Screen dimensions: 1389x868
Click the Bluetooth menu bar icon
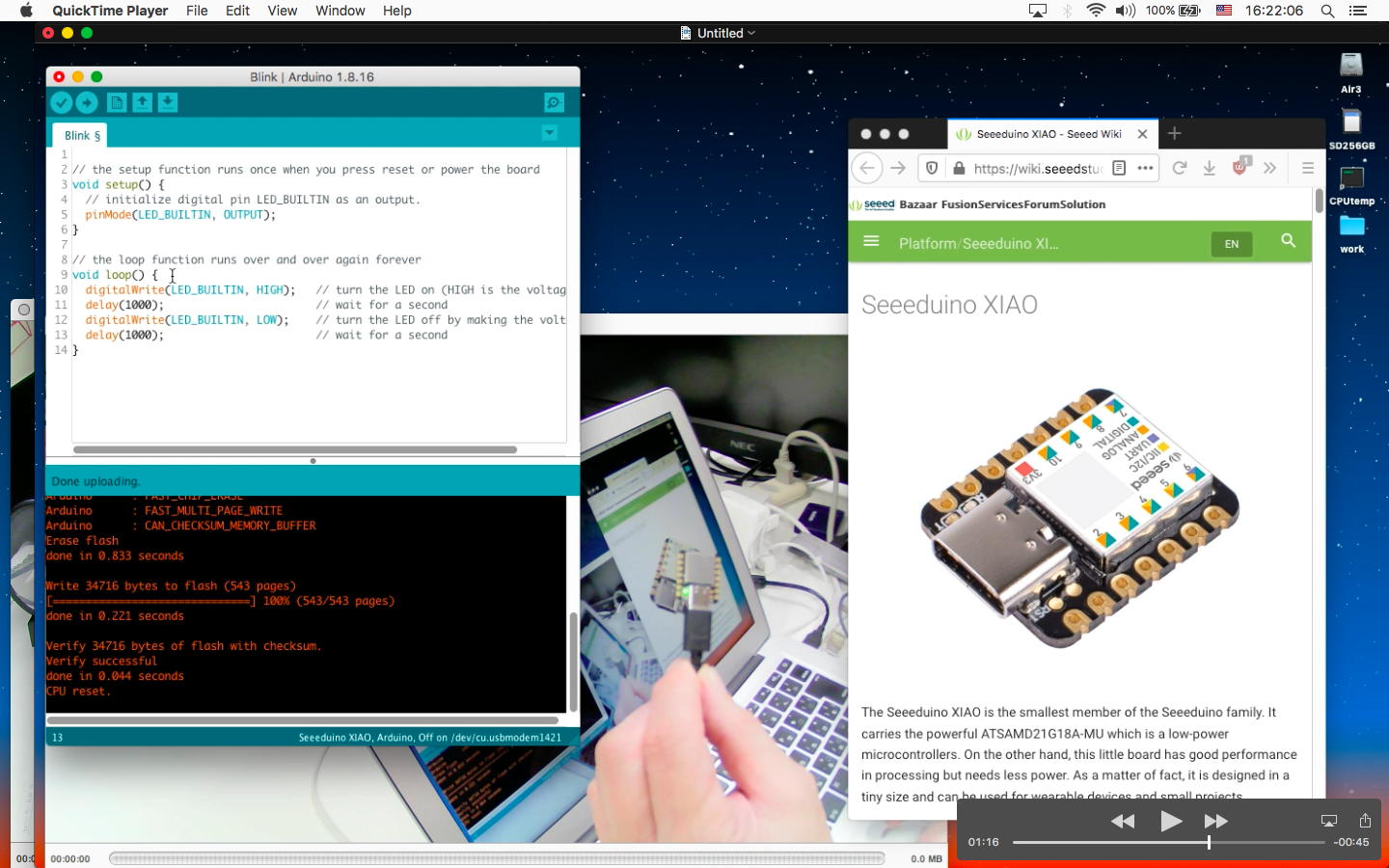1067,11
